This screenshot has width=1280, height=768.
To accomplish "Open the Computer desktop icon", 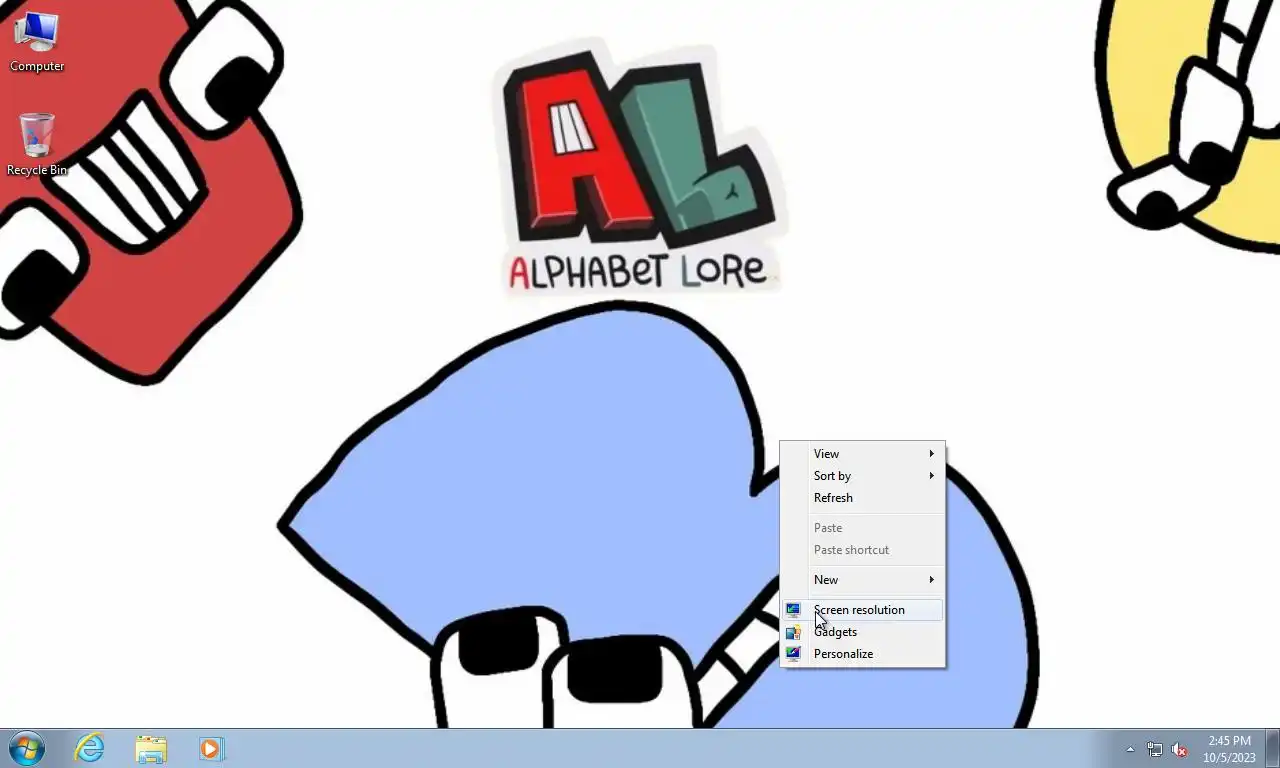I will [x=37, y=42].
